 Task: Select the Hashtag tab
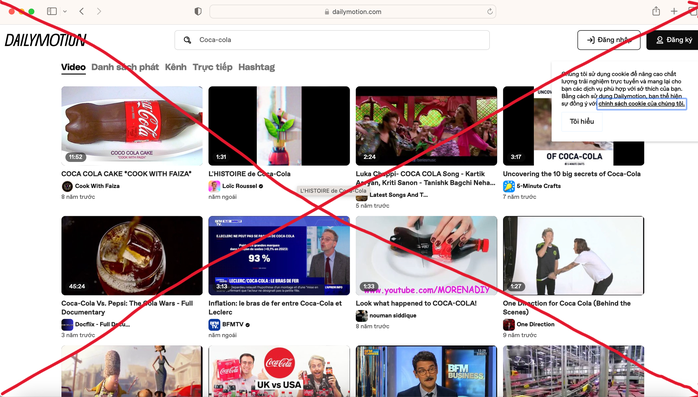pos(256,67)
